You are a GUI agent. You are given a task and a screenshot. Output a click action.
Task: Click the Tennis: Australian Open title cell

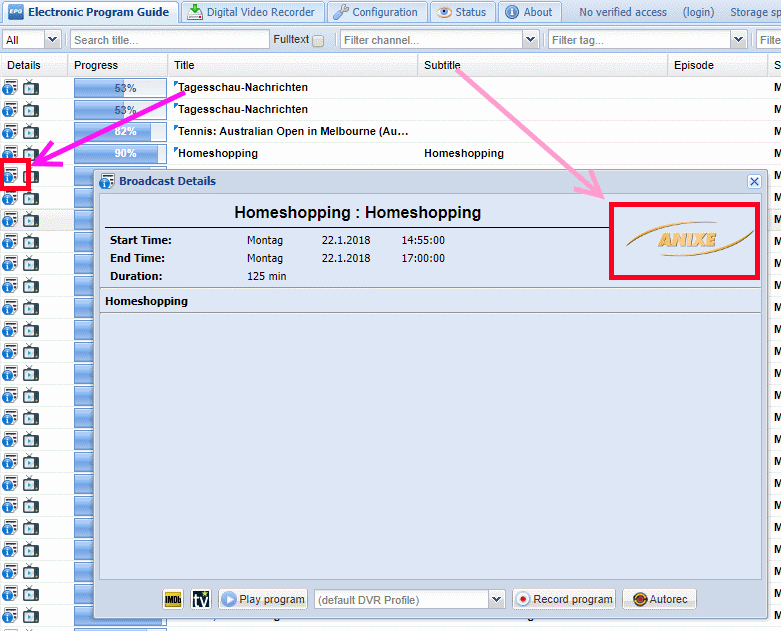point(293,131)
